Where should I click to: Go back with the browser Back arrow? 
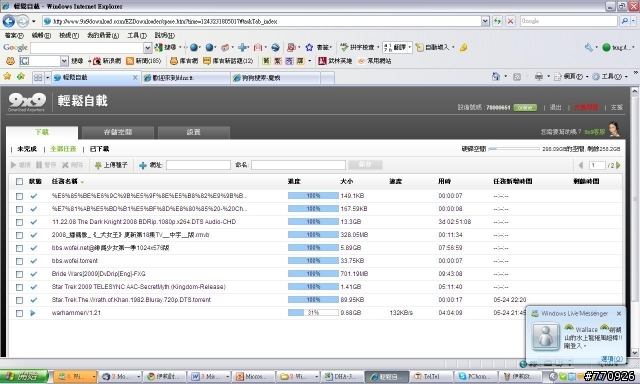click(9, 21)
